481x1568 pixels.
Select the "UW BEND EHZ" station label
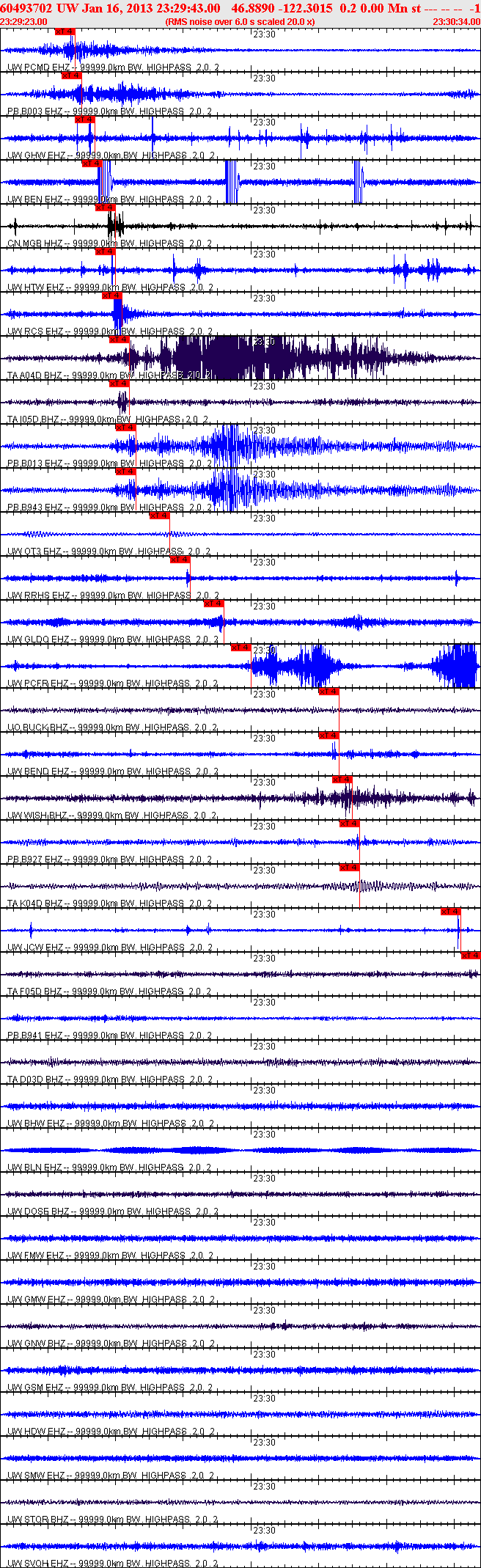39,772
